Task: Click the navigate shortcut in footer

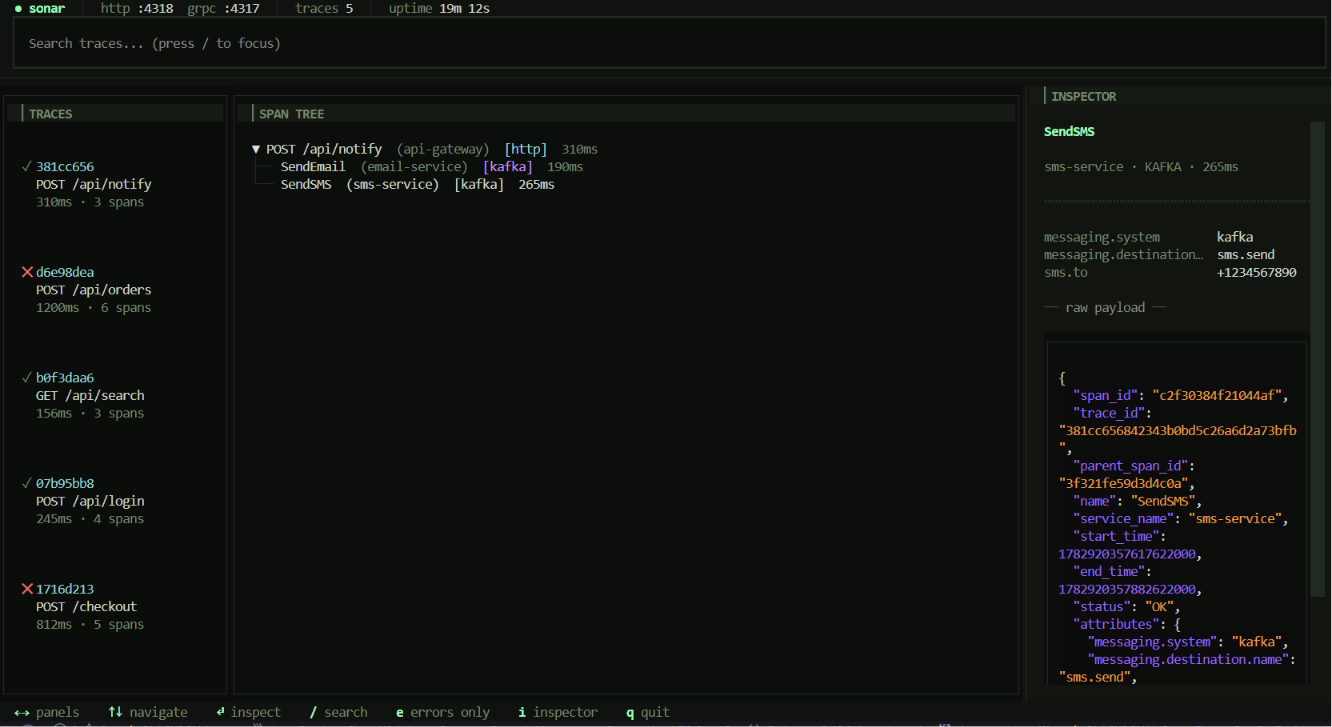Action: pos(148,712)
